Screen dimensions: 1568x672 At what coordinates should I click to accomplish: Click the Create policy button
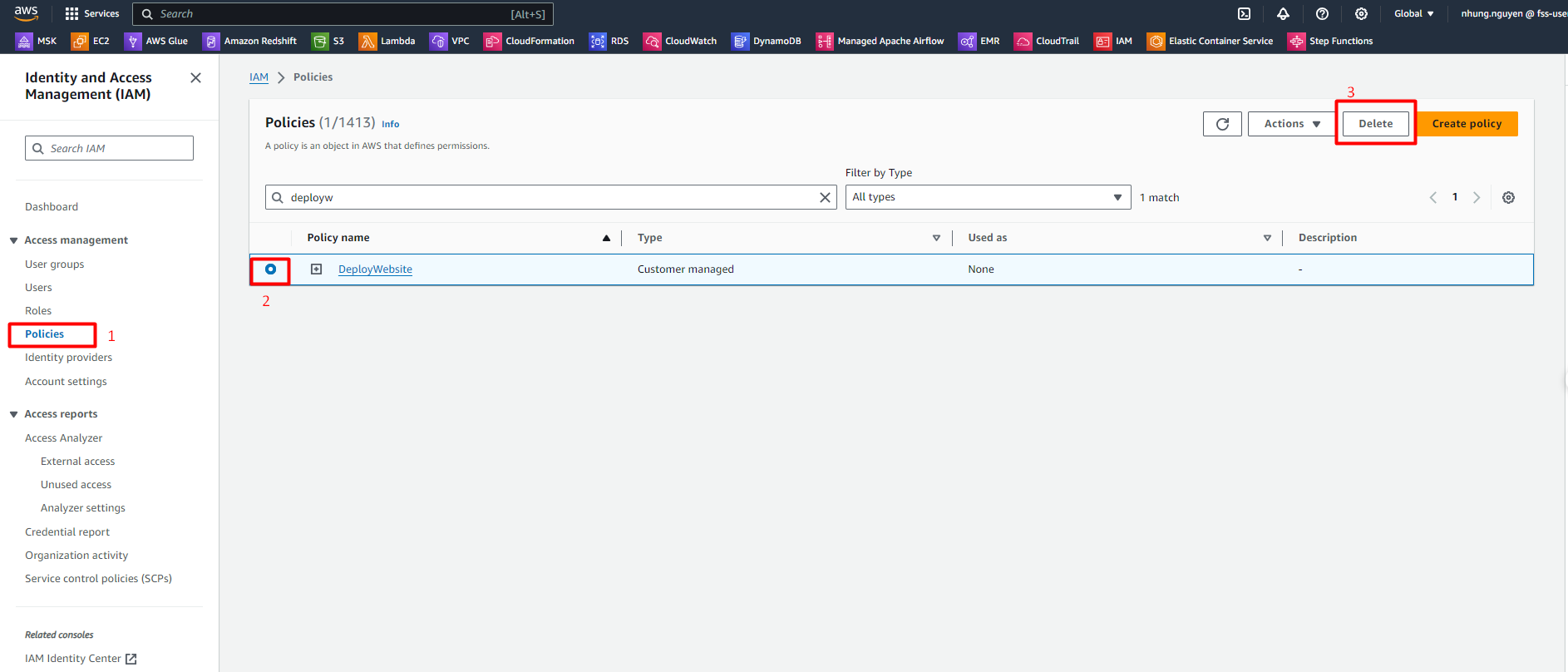tap(1467, 124)
